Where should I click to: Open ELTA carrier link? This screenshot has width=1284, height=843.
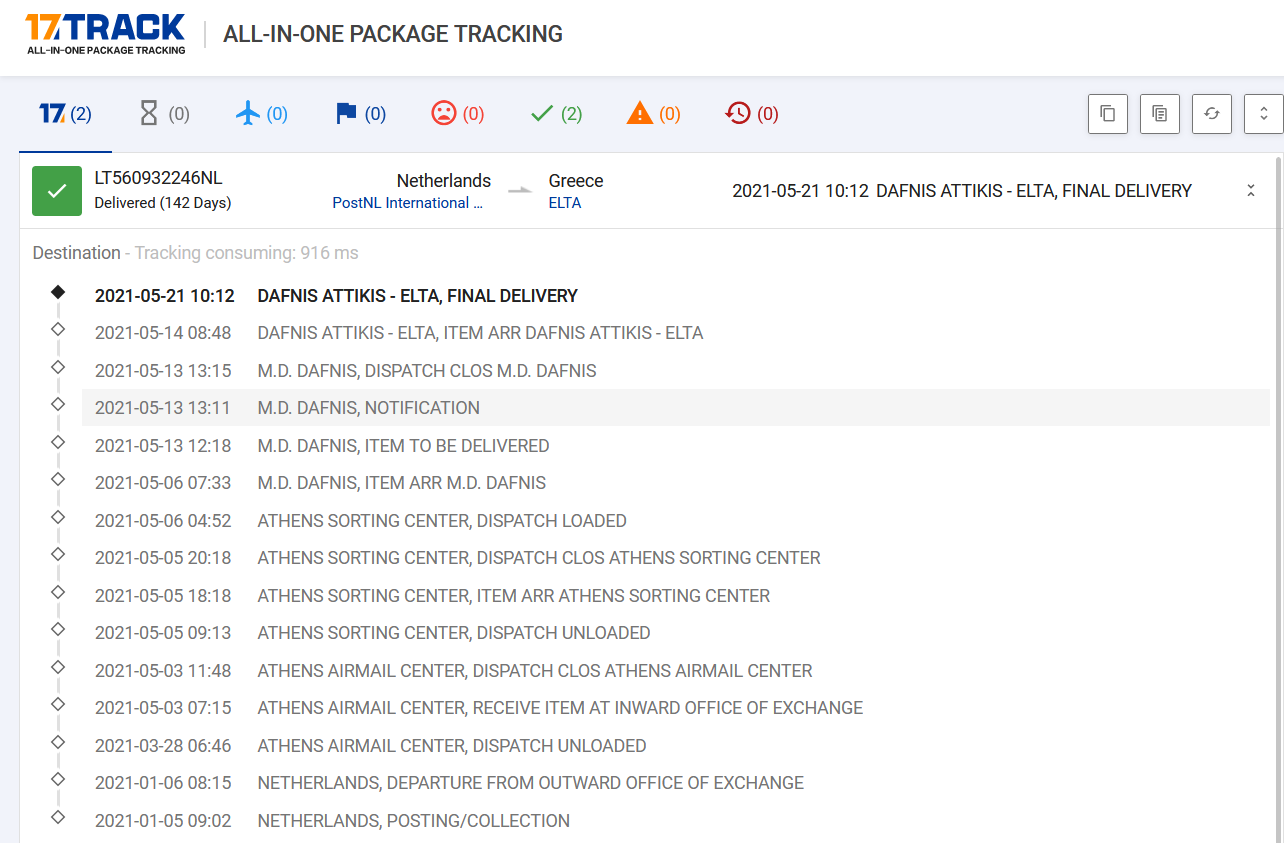(x=565, y=203)
